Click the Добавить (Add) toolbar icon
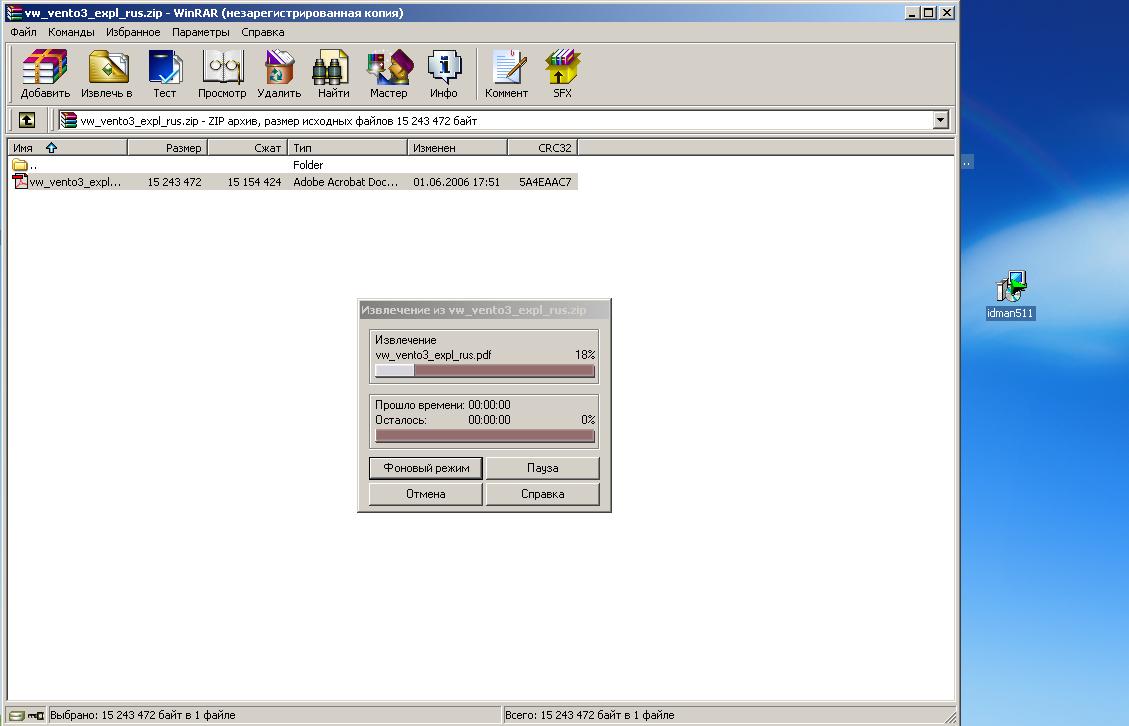 tap(45, 67)
